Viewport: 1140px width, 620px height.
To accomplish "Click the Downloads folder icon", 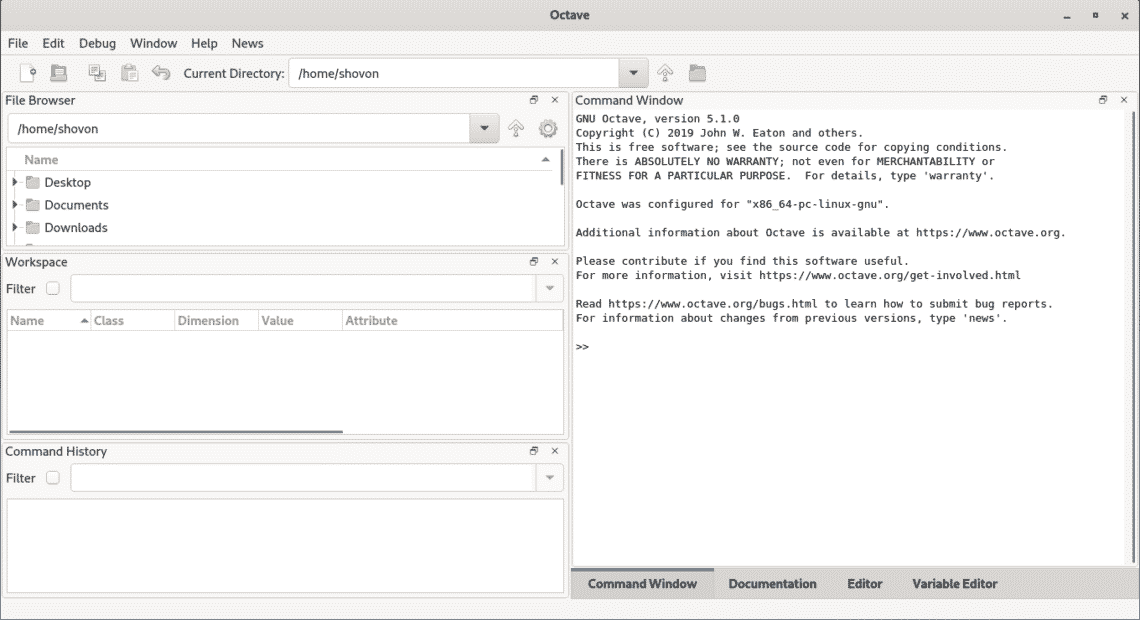I will [33, 228].
